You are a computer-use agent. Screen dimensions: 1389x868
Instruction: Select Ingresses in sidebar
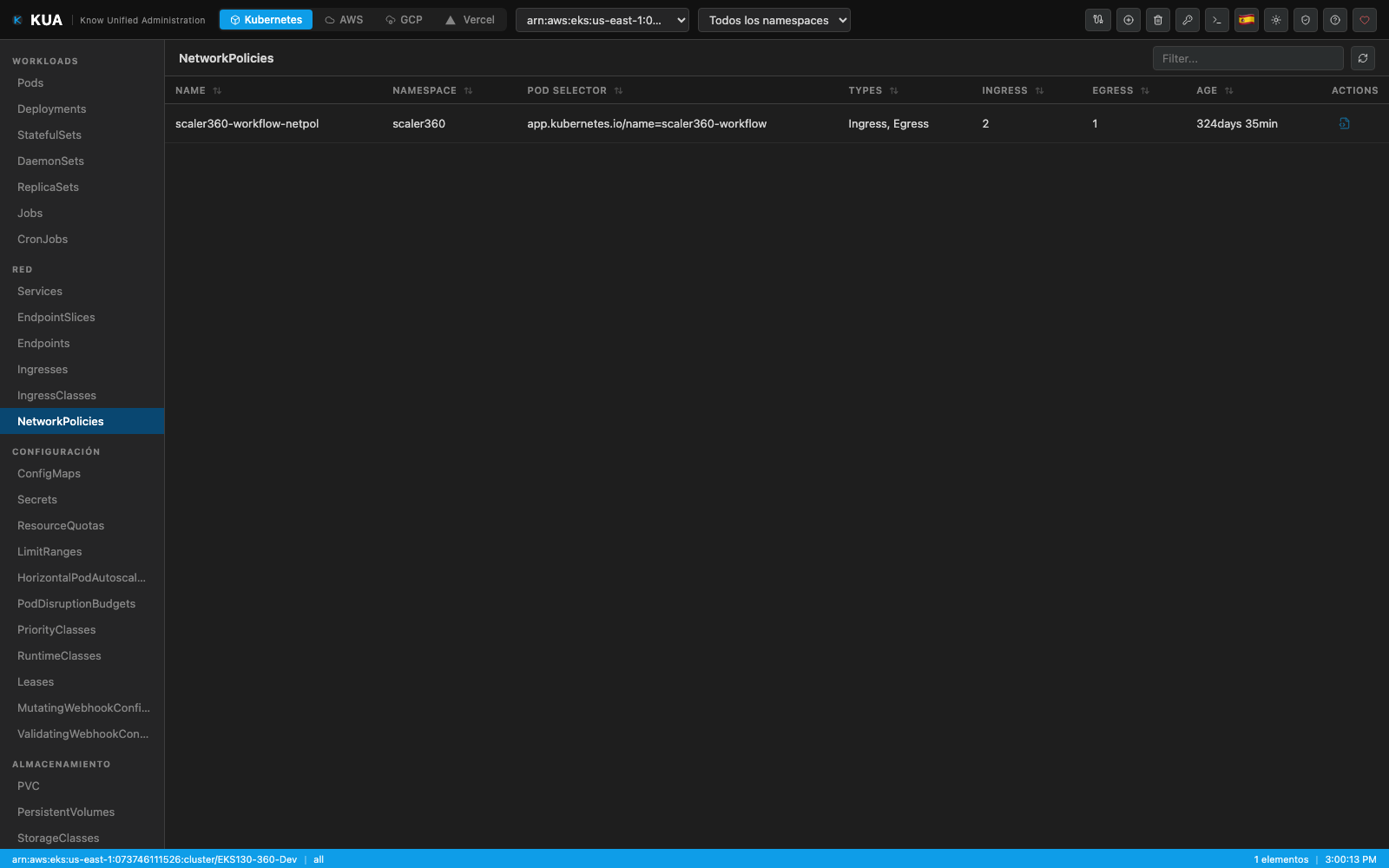click(82, 370)
